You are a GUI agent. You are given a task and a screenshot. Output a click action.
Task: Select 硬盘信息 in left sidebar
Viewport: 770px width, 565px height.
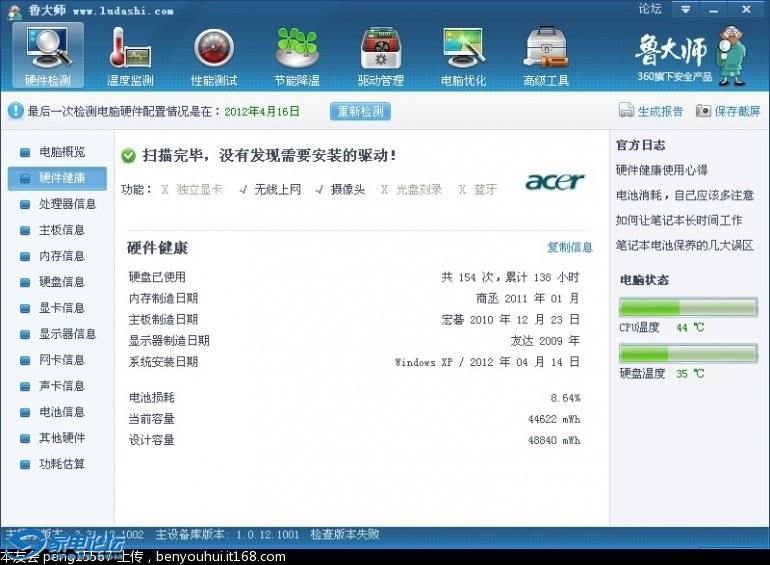(61, 282)
